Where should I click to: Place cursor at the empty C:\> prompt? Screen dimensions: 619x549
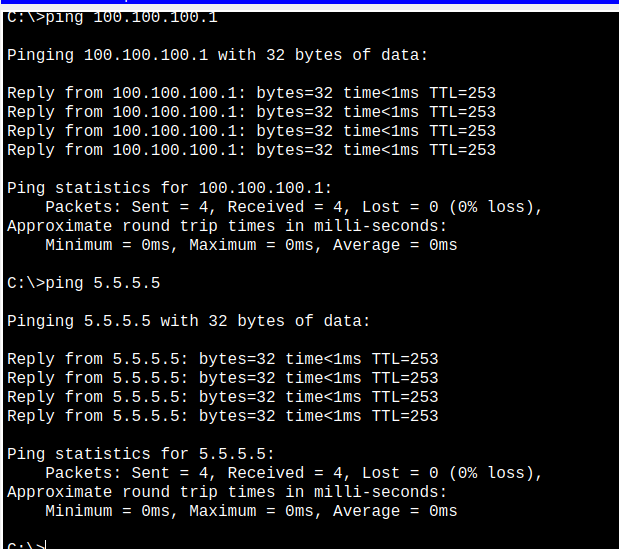27,545
